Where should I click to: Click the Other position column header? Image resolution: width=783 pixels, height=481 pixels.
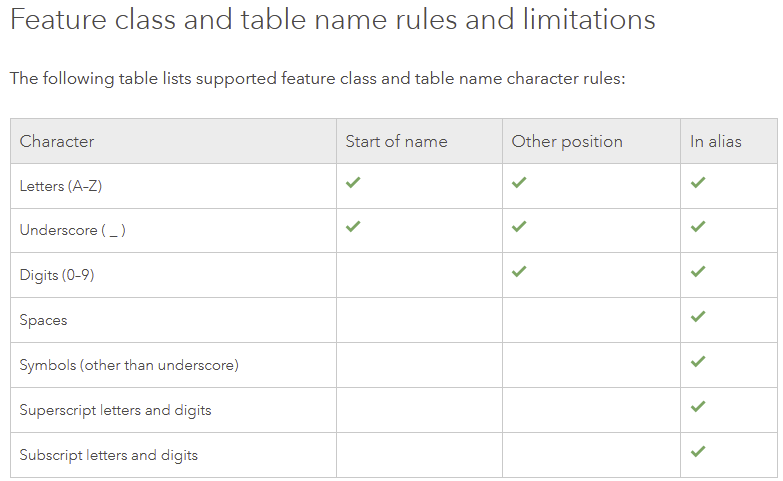coord(567,141)
